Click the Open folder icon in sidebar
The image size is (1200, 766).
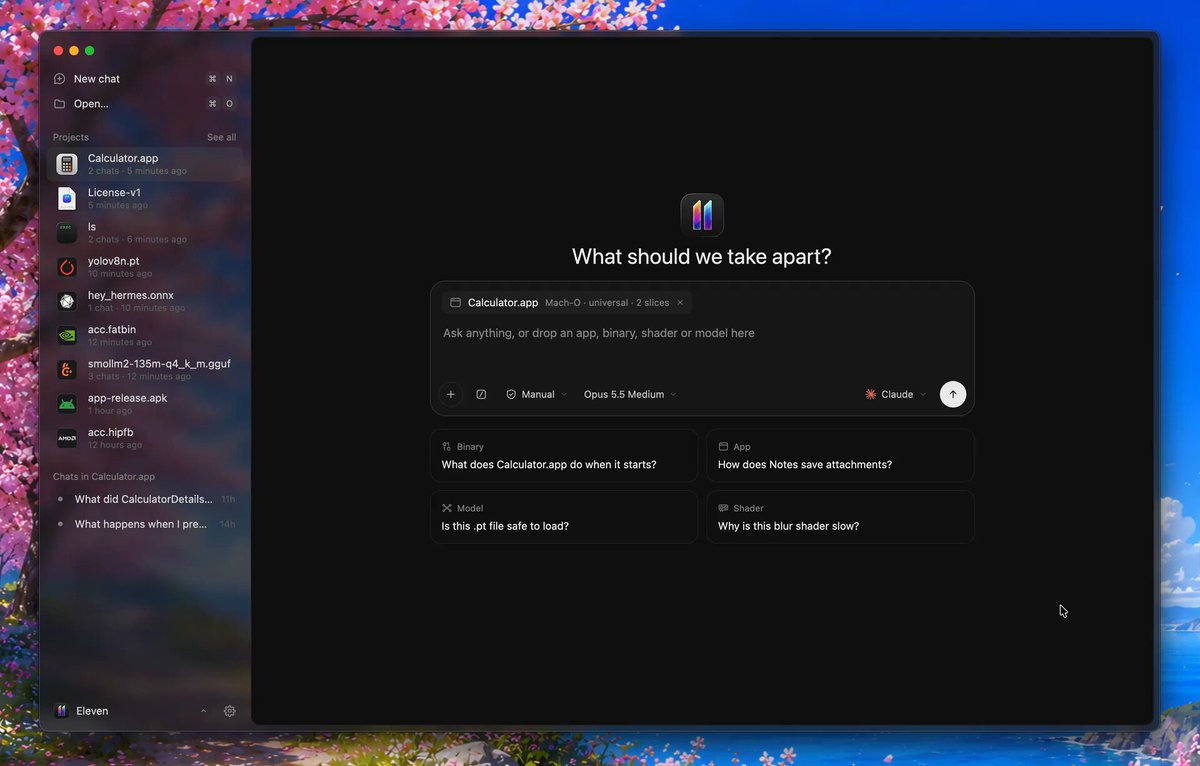point(60,104)
